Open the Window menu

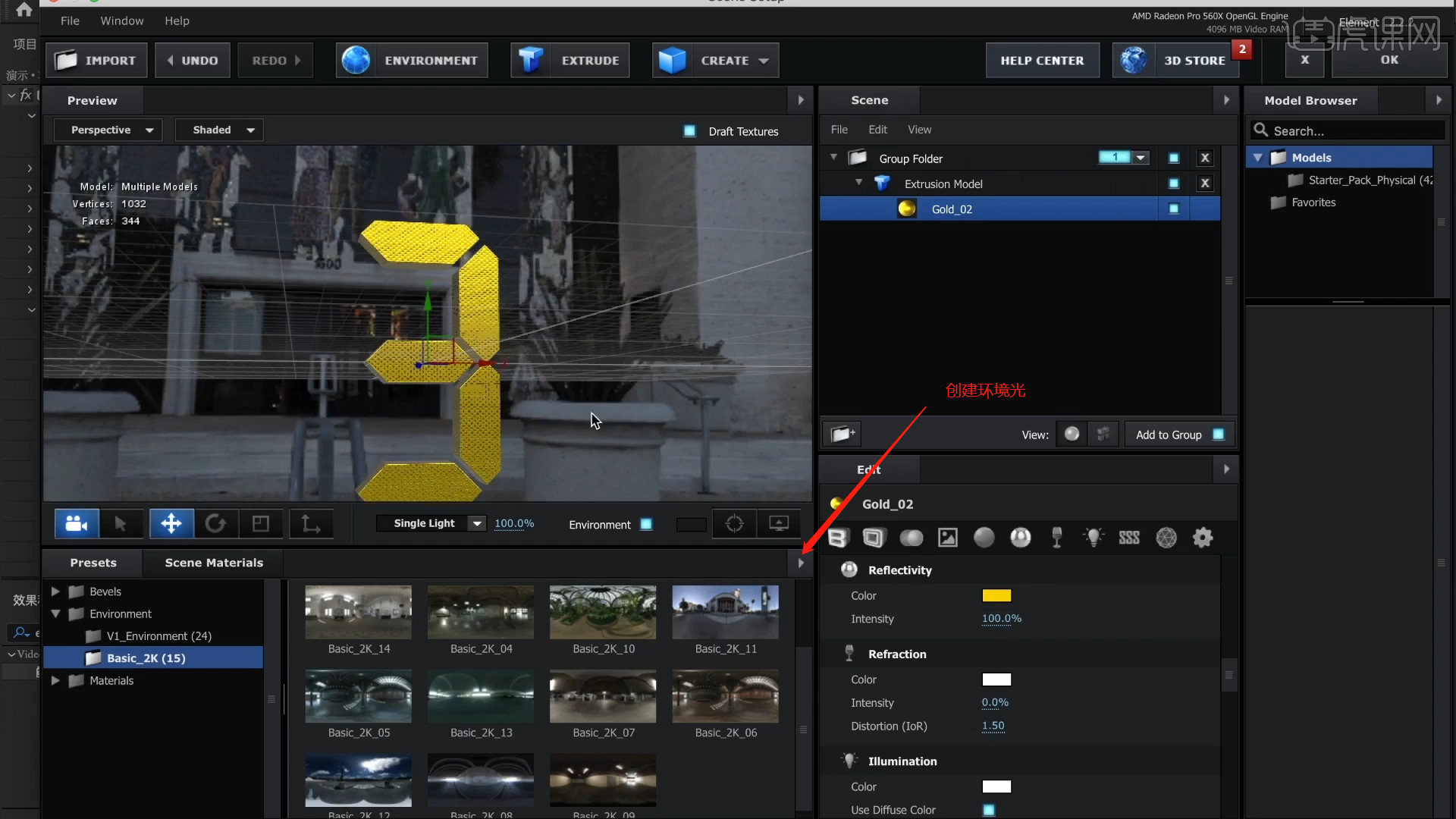122,20
